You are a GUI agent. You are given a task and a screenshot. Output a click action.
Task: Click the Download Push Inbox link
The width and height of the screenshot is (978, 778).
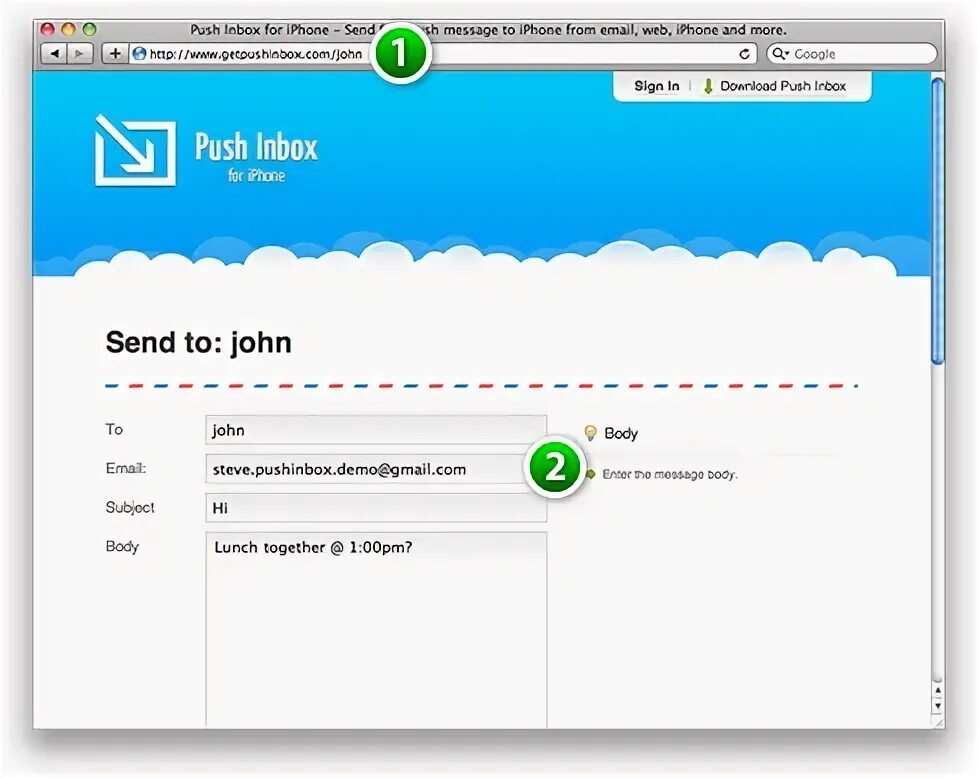point(783,86)
